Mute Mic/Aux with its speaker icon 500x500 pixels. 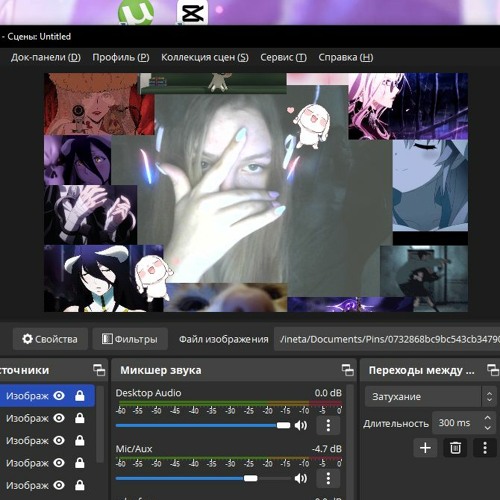tap(301, 479)
